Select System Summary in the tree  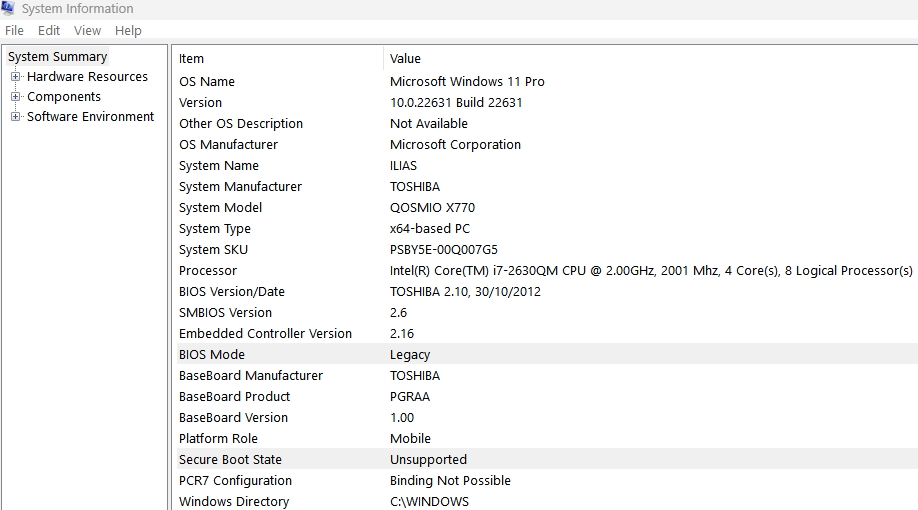pyautogui.click(x=57, y=57)
